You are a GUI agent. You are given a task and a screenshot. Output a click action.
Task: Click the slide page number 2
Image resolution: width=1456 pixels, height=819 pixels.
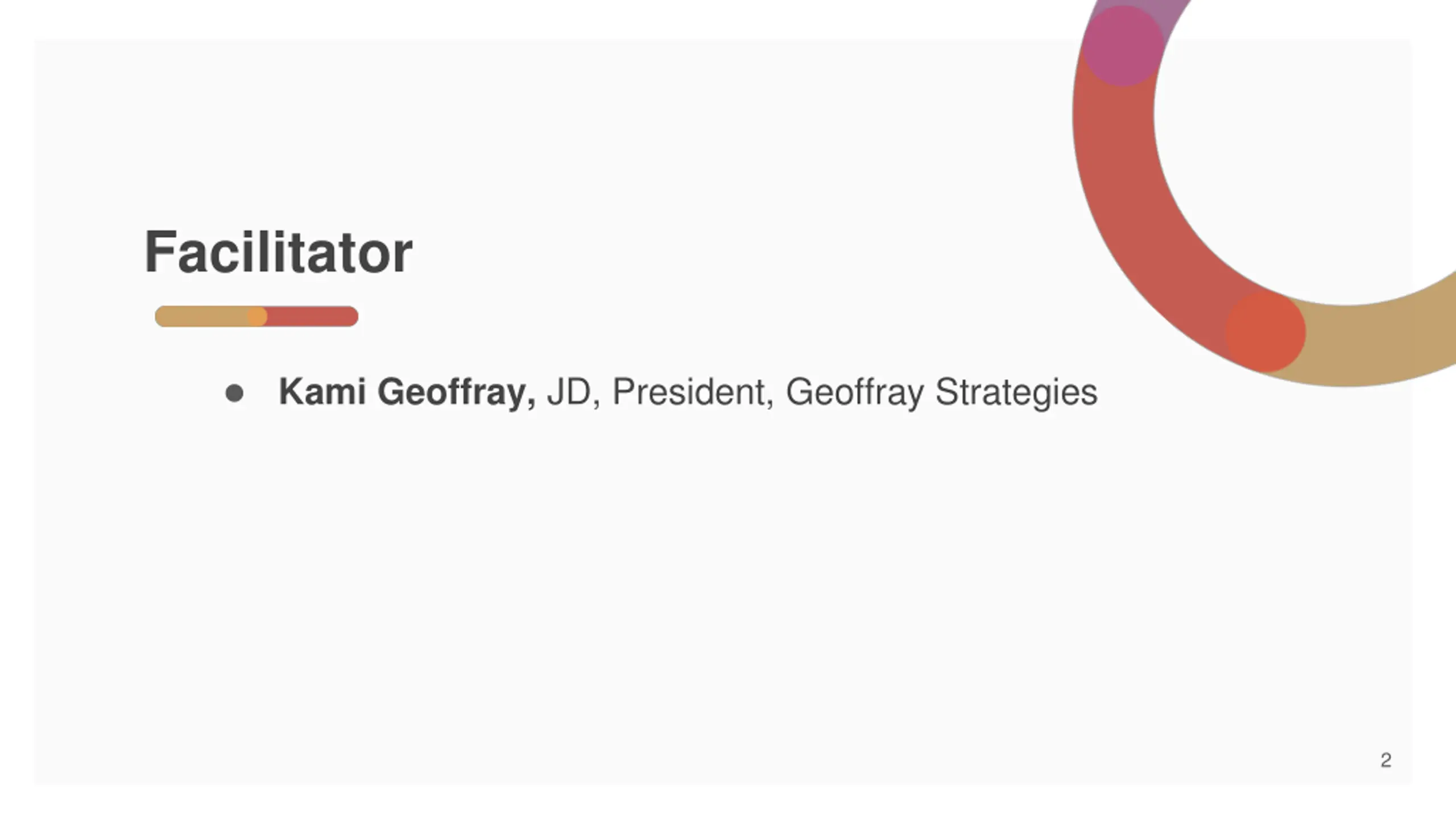[x=1385, y=760]
